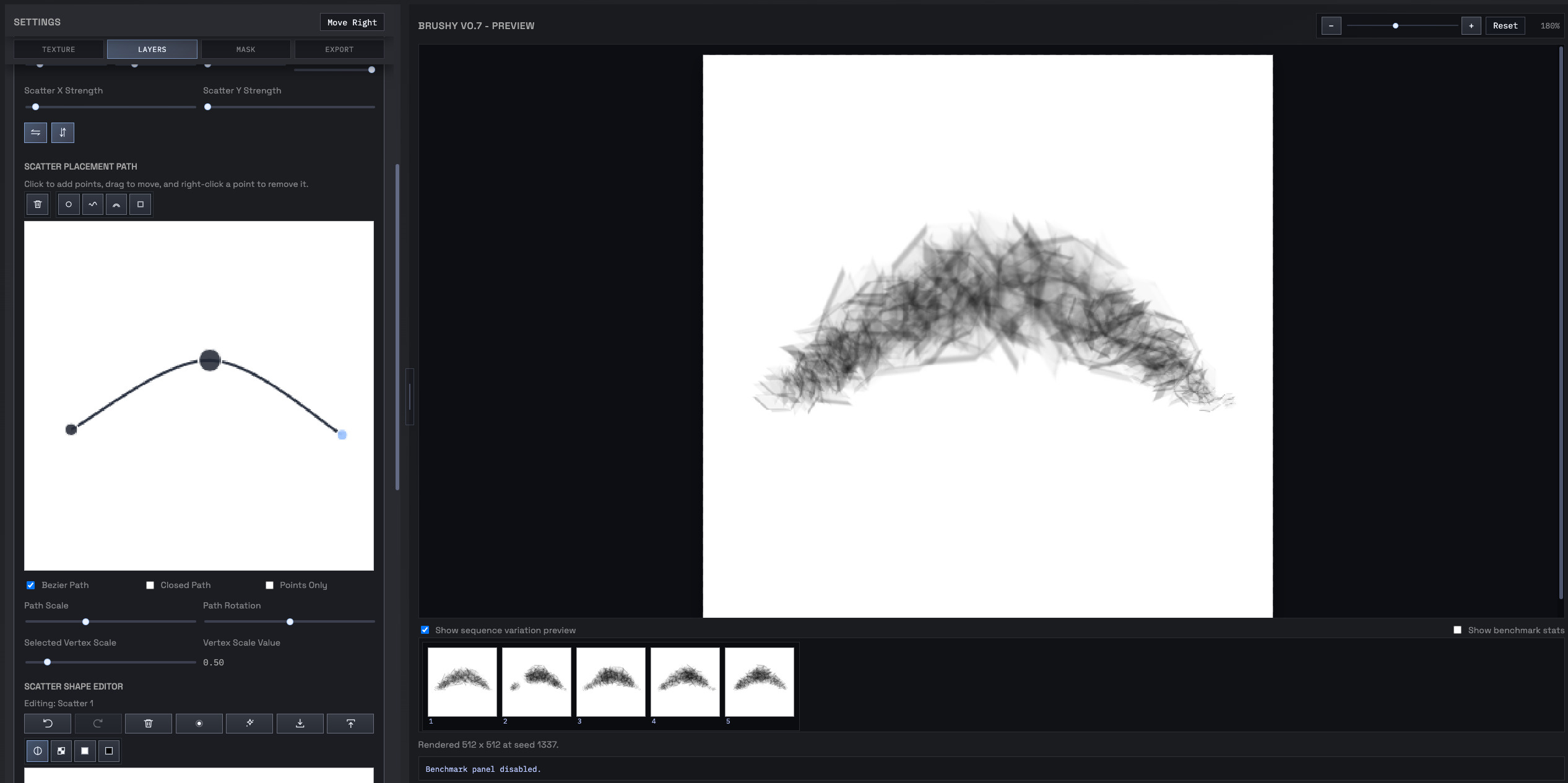
Task: Clear the scatter placement path with trash icon
Action: [38, 204]
